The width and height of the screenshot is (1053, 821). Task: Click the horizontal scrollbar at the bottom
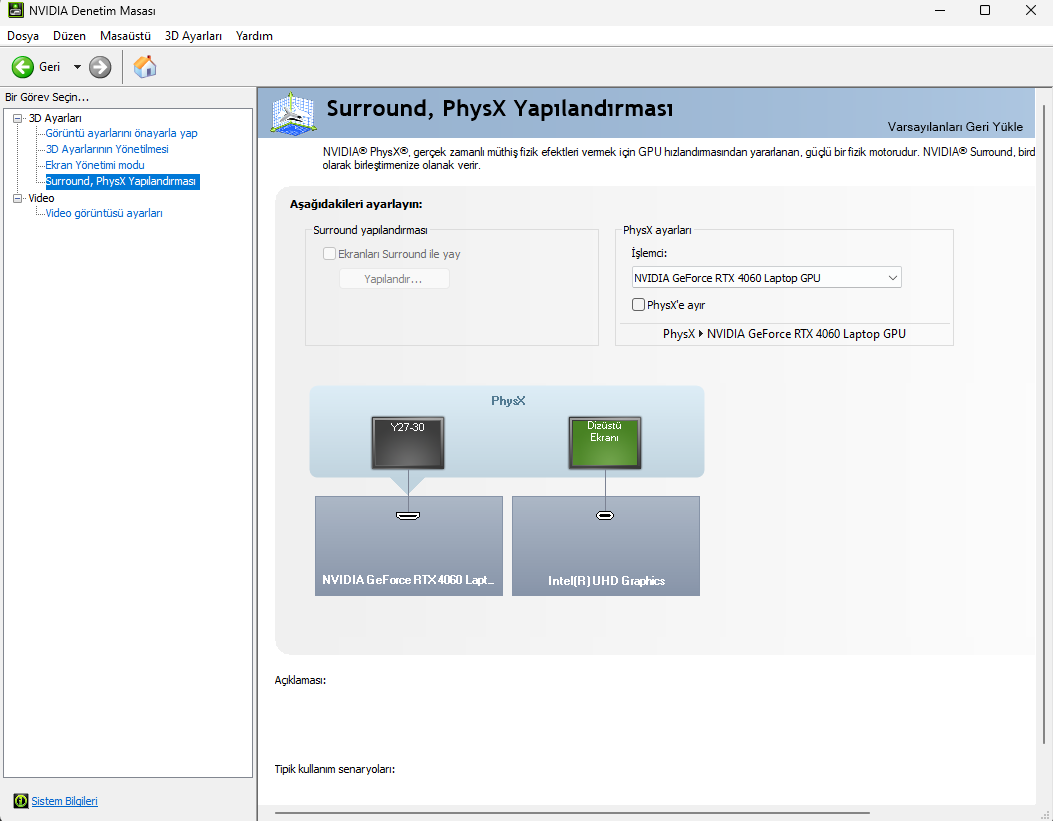[572, 813]
